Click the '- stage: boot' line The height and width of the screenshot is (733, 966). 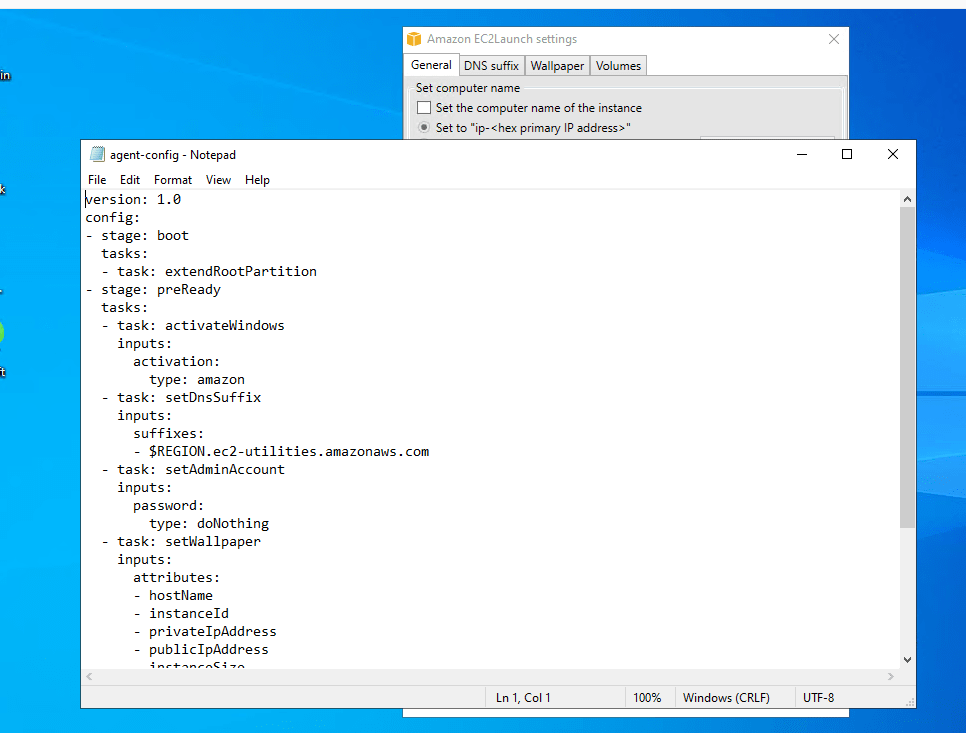(137, 235)
